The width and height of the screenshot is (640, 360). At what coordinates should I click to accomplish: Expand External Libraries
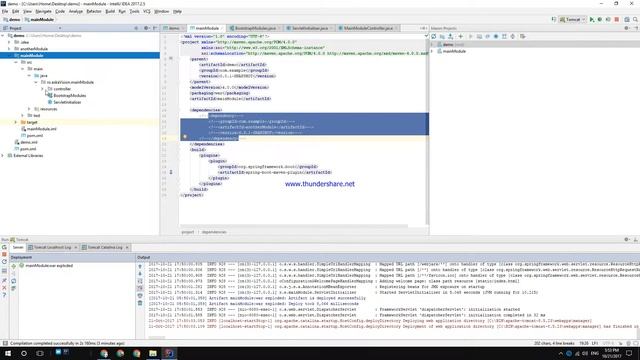(3, 156)
